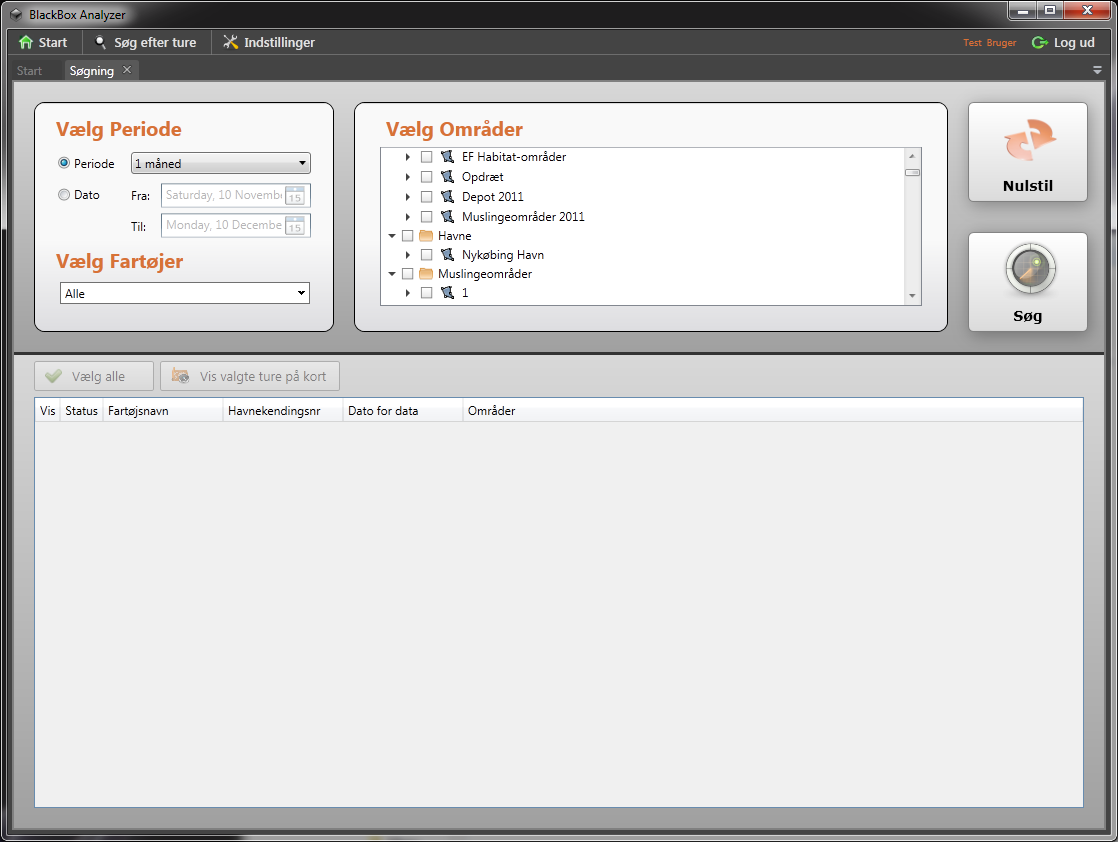Click the Fartøjsnavn column header

(x=163, y=411)
